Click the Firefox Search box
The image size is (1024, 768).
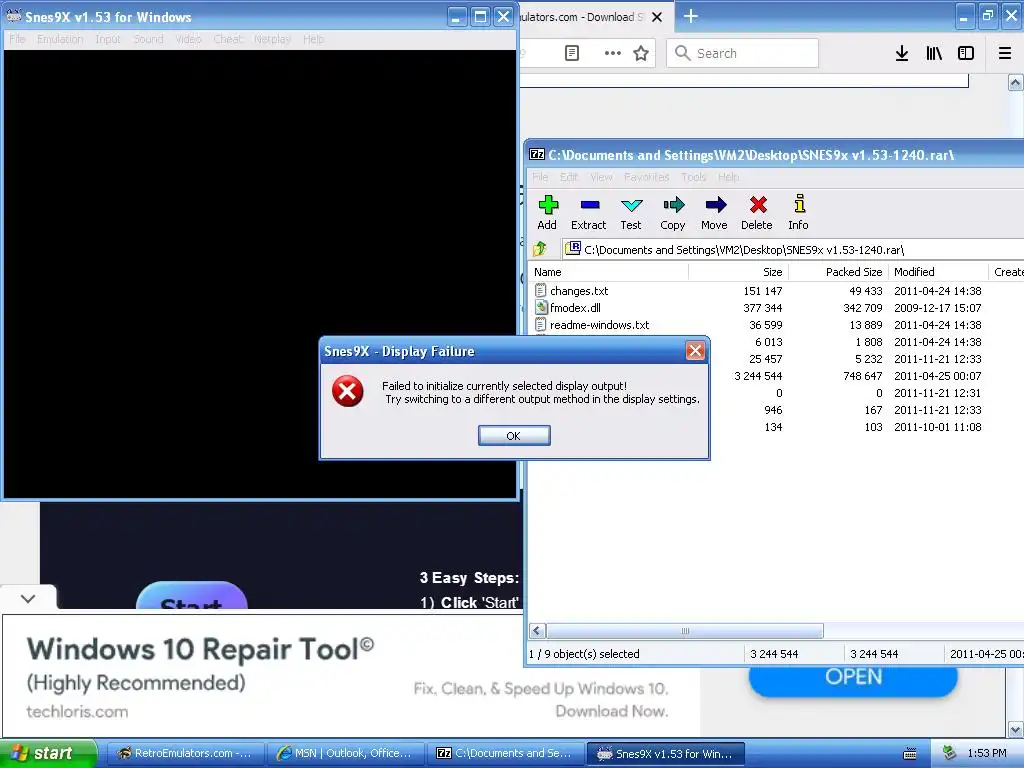[x=743, y=53]
